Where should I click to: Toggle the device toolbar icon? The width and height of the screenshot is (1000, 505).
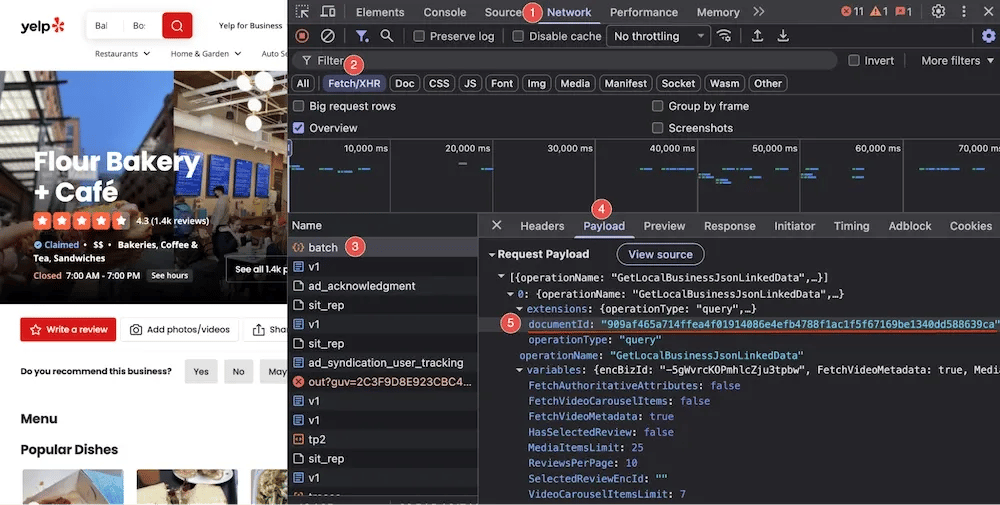click(x=327, y=12)
